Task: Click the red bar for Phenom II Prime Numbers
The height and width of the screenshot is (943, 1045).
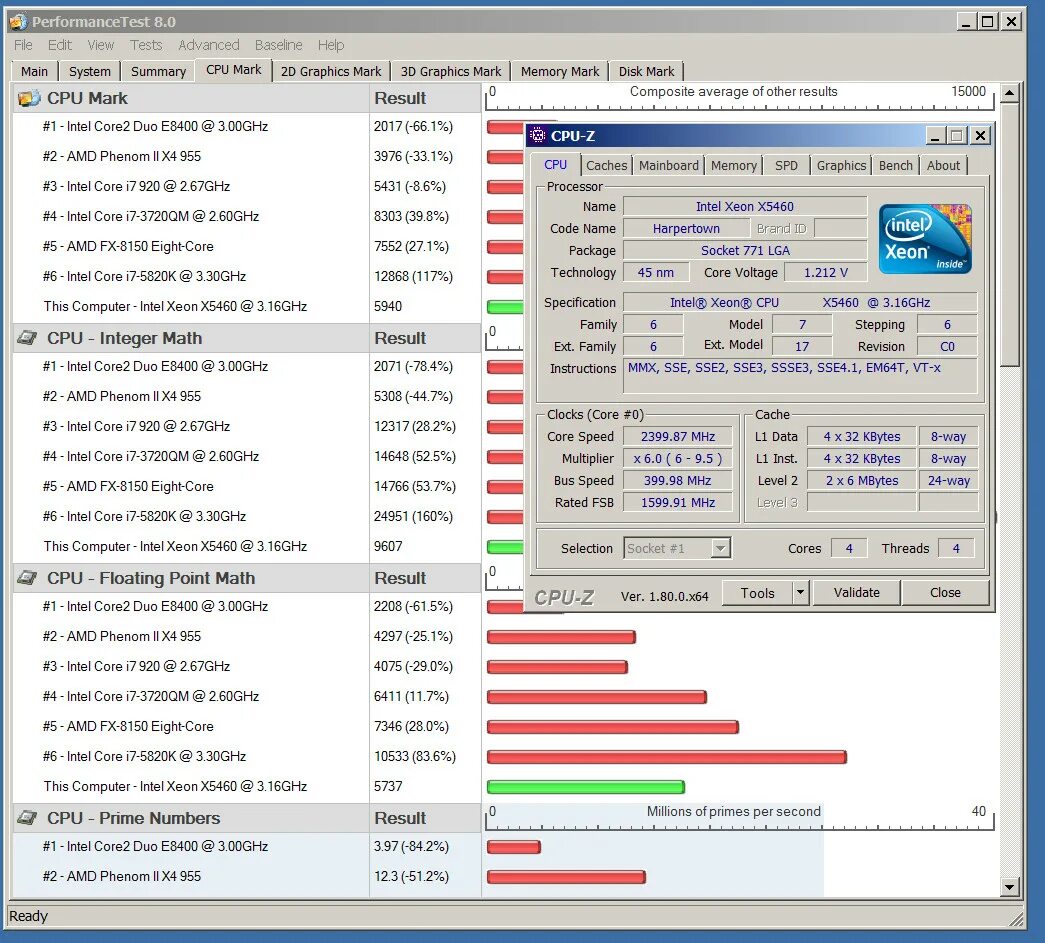Action: click(x=566, y=877)
